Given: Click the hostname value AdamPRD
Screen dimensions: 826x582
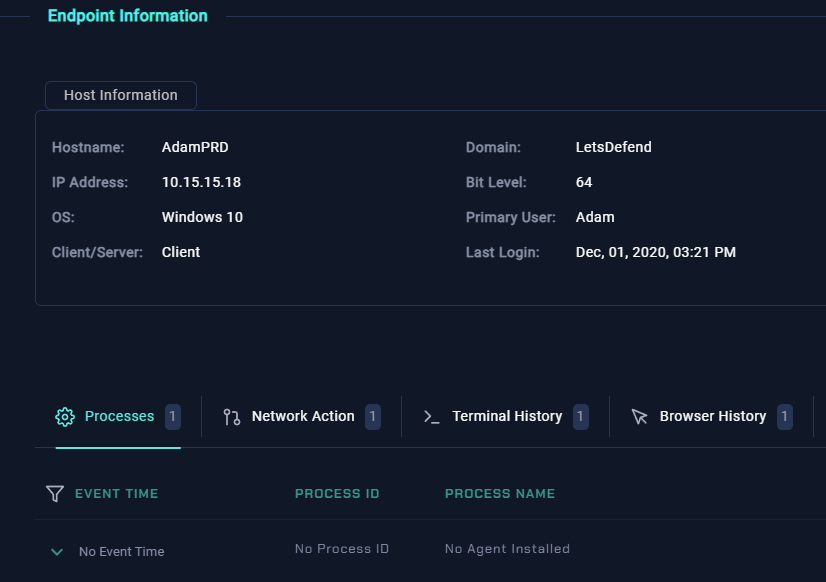Looking at the screenshot, I should [195, 147].
